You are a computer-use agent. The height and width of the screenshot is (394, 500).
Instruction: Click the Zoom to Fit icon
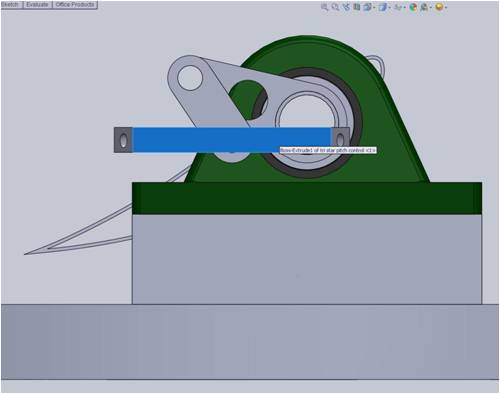[324, 7]
